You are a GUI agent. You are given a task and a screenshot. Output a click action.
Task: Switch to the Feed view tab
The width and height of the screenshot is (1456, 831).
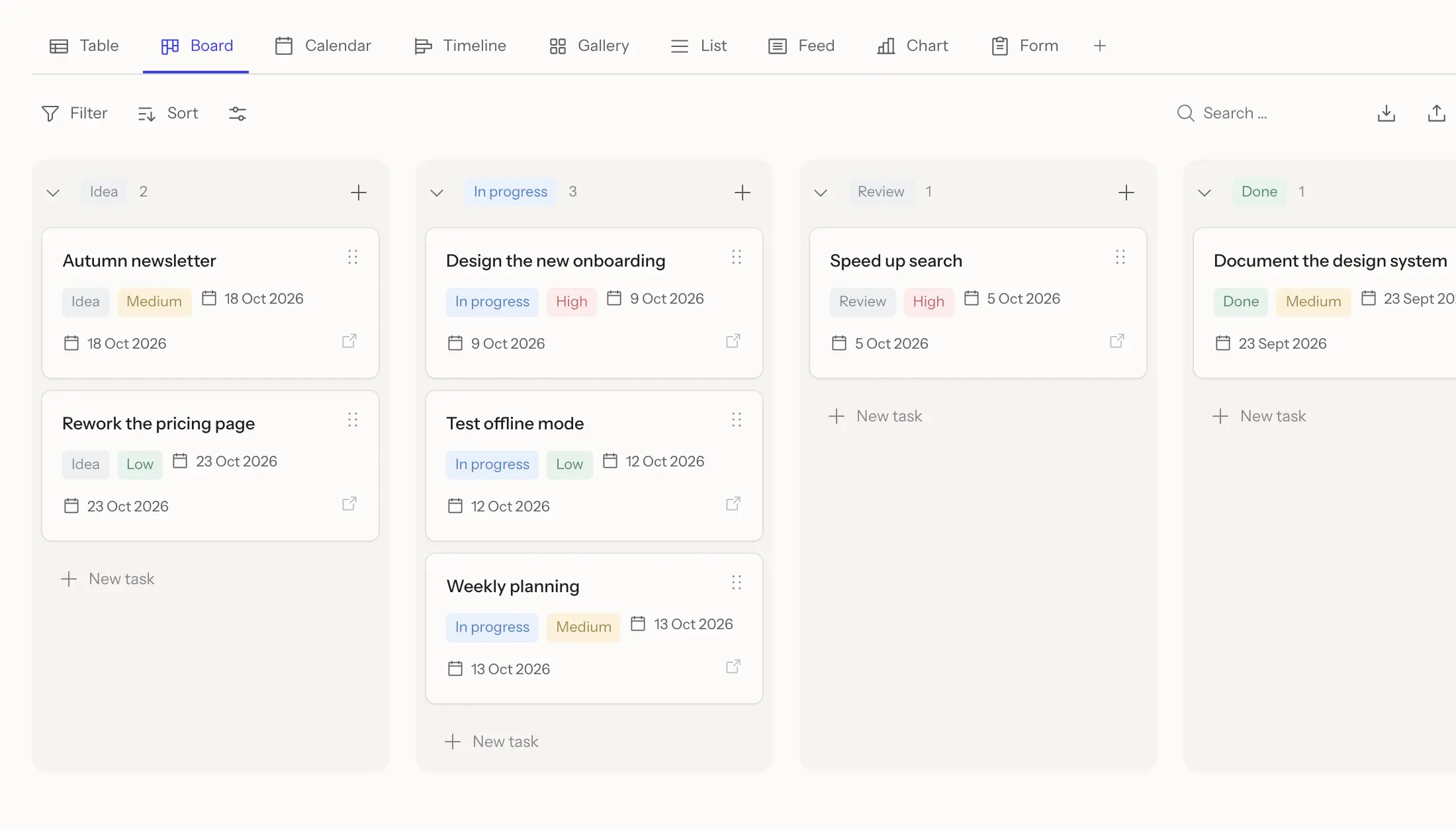tap(801, 46)
